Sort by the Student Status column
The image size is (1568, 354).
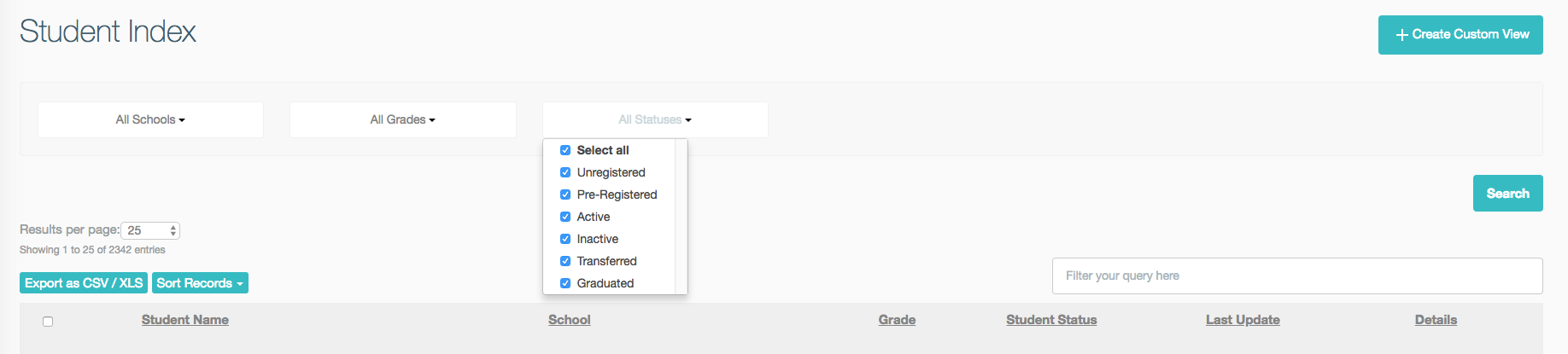(x=1051, y=320)
